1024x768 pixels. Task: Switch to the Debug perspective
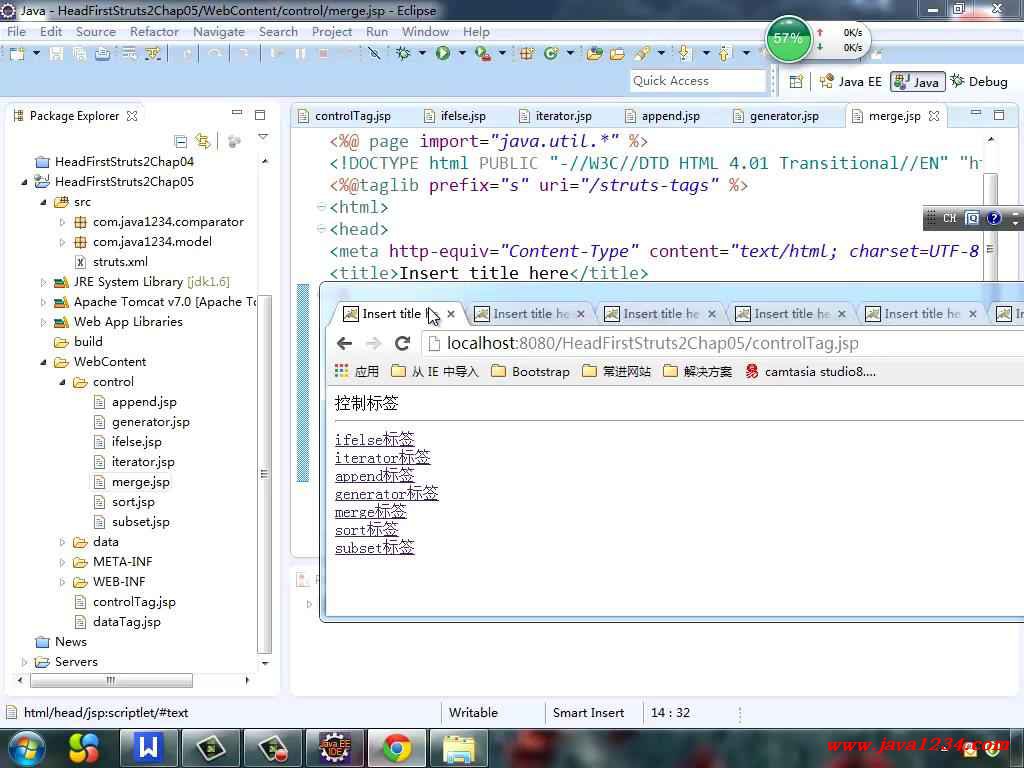[x=979, y=81]
